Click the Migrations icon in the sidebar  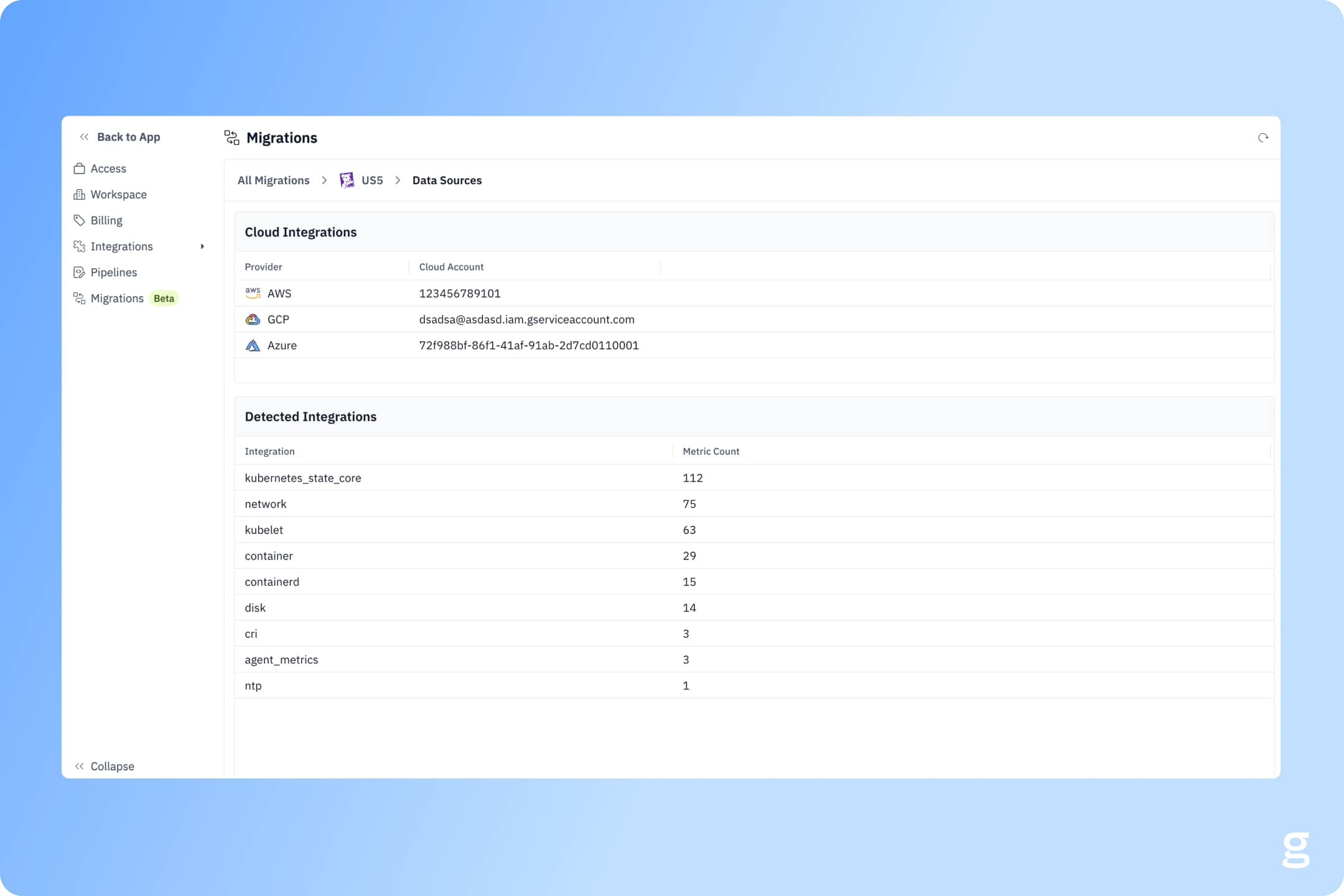[79, 299]
